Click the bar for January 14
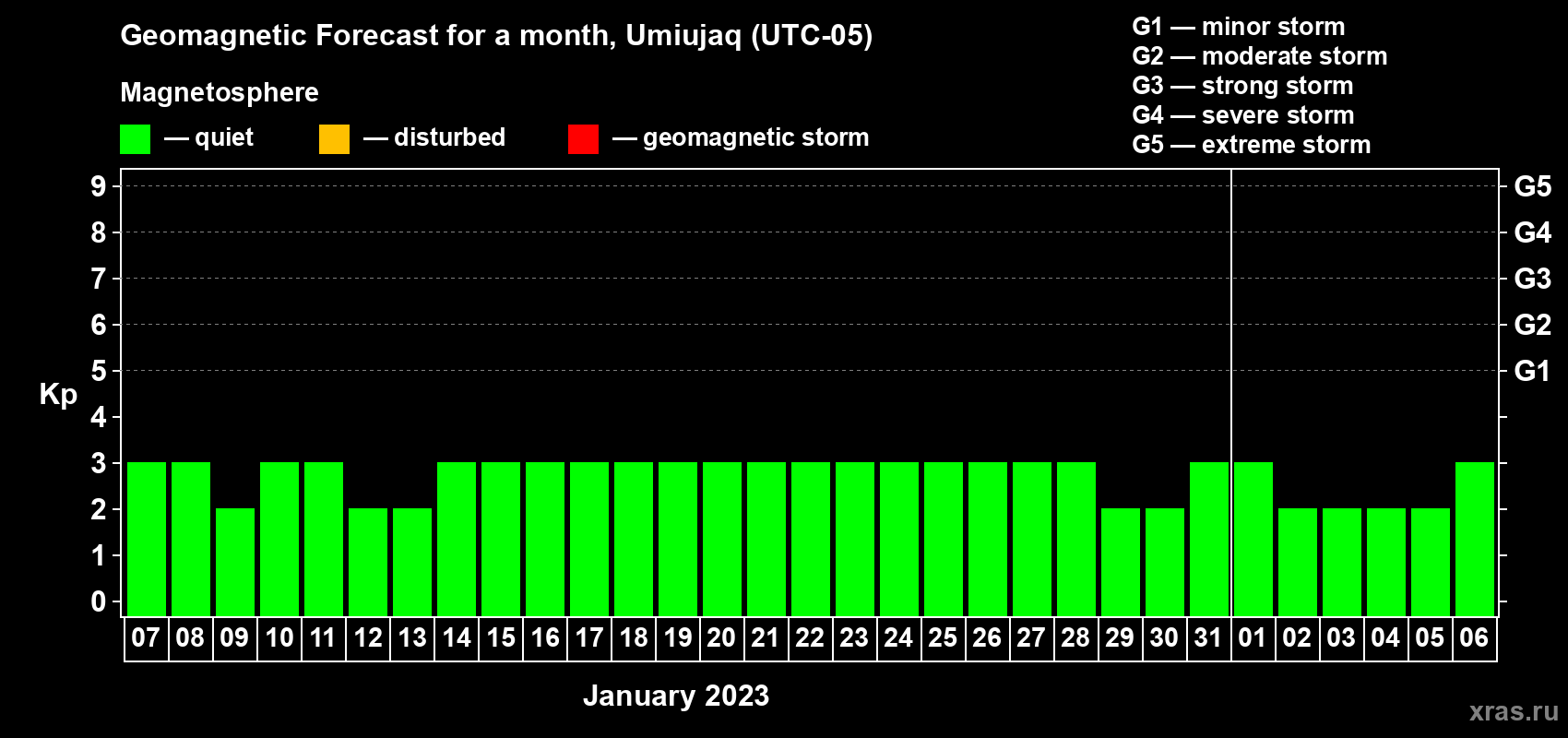The width and height of the screenshot is (1568, 738). (457, 539)
